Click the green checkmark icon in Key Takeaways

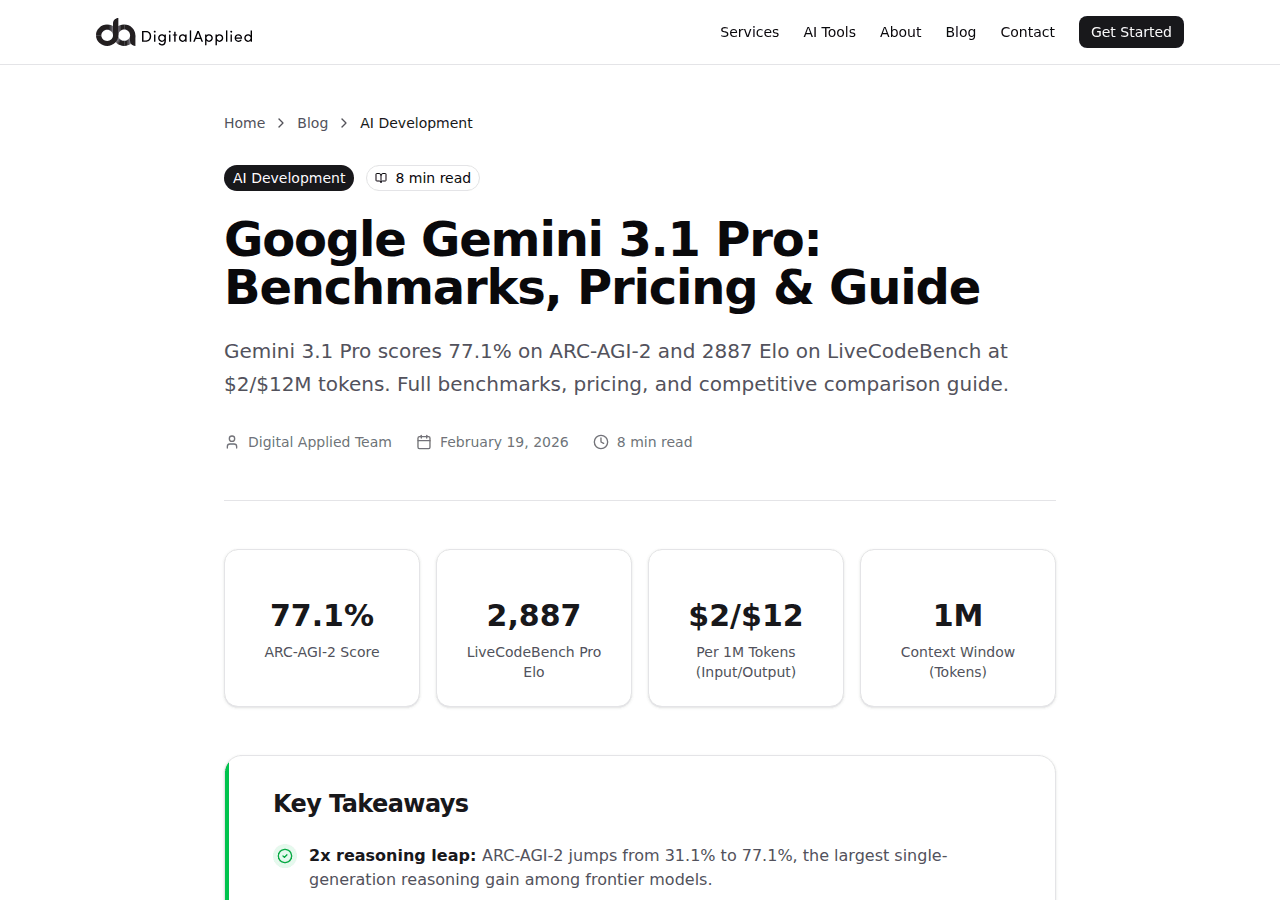click(285, 856)
